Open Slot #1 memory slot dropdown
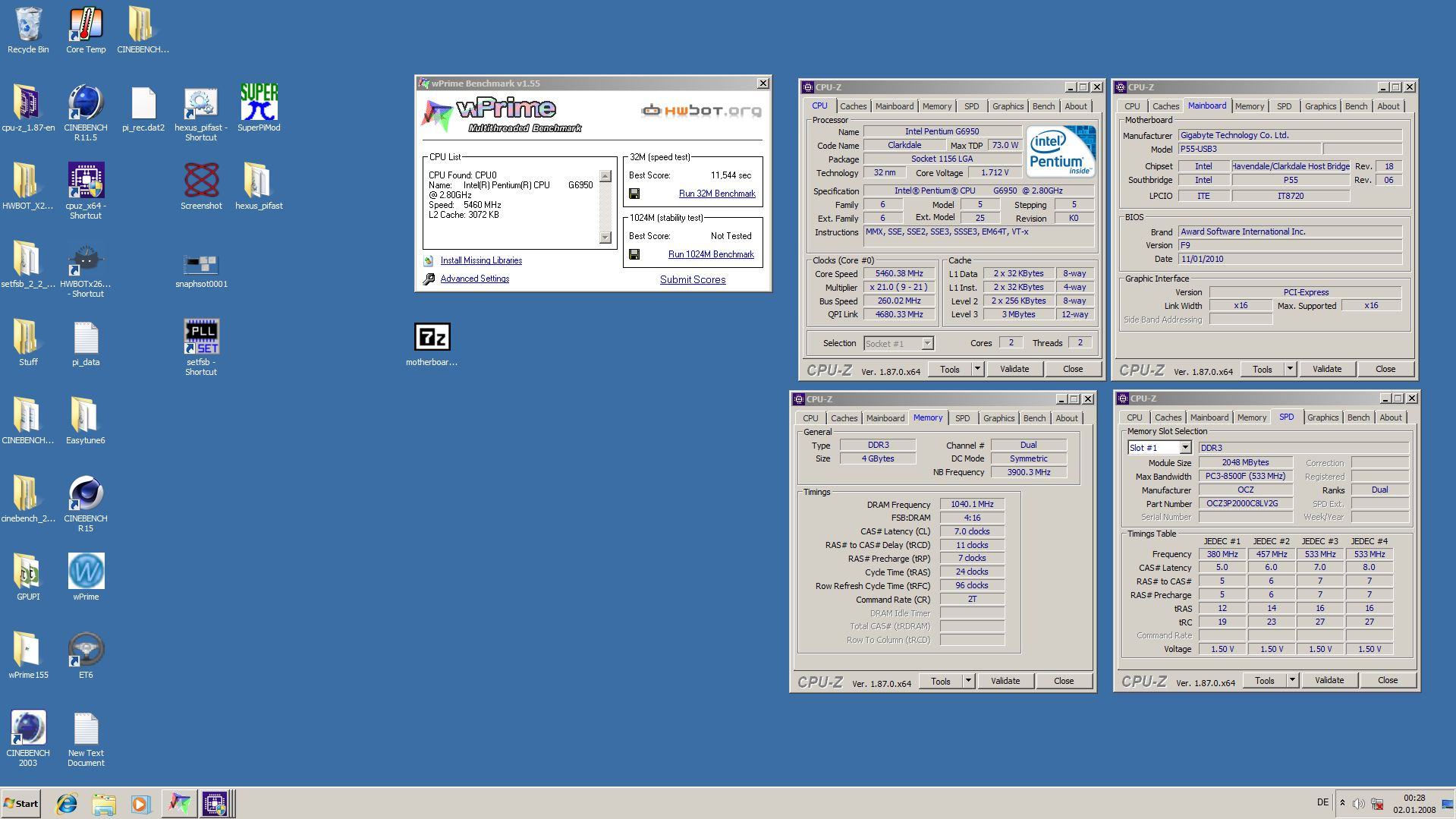The width and height of the screenshot is (1456, 819). 1185,448
